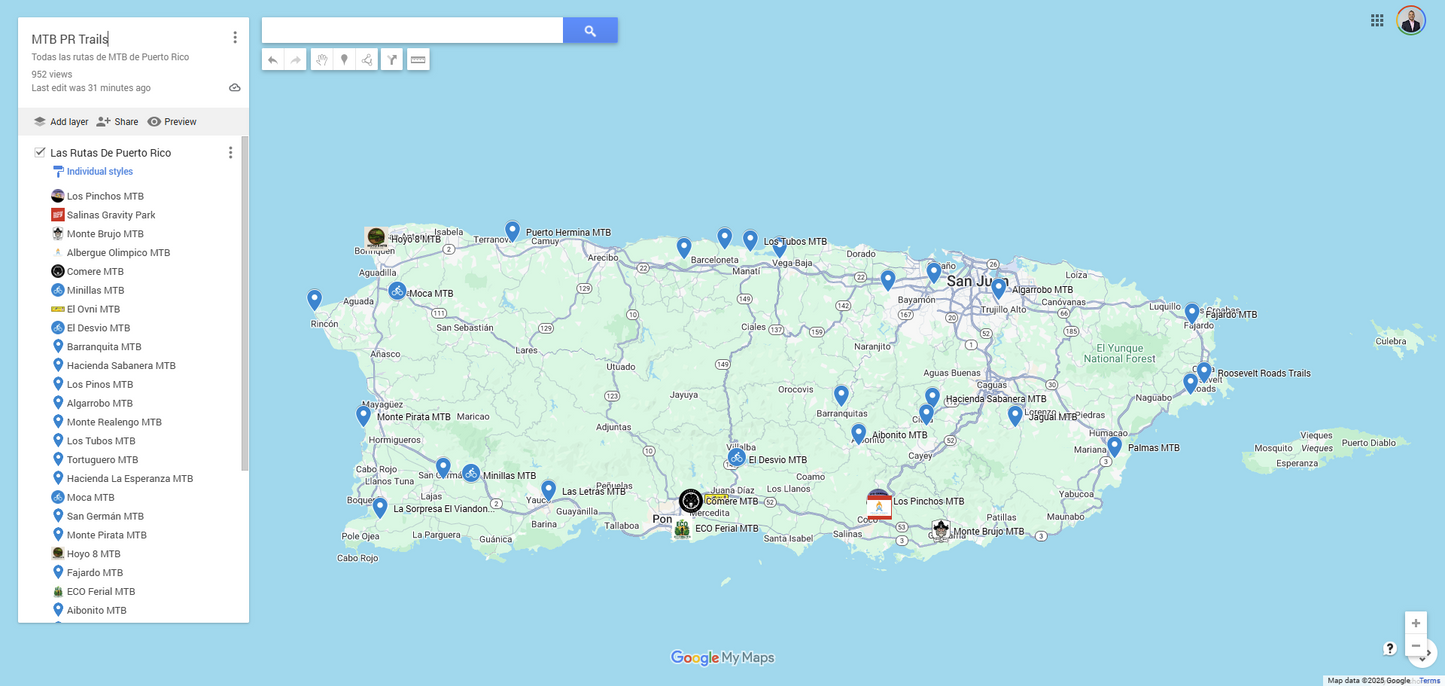
Task: Open the Add directions tool
Action: pyautogui.click(x=391, y=59)
